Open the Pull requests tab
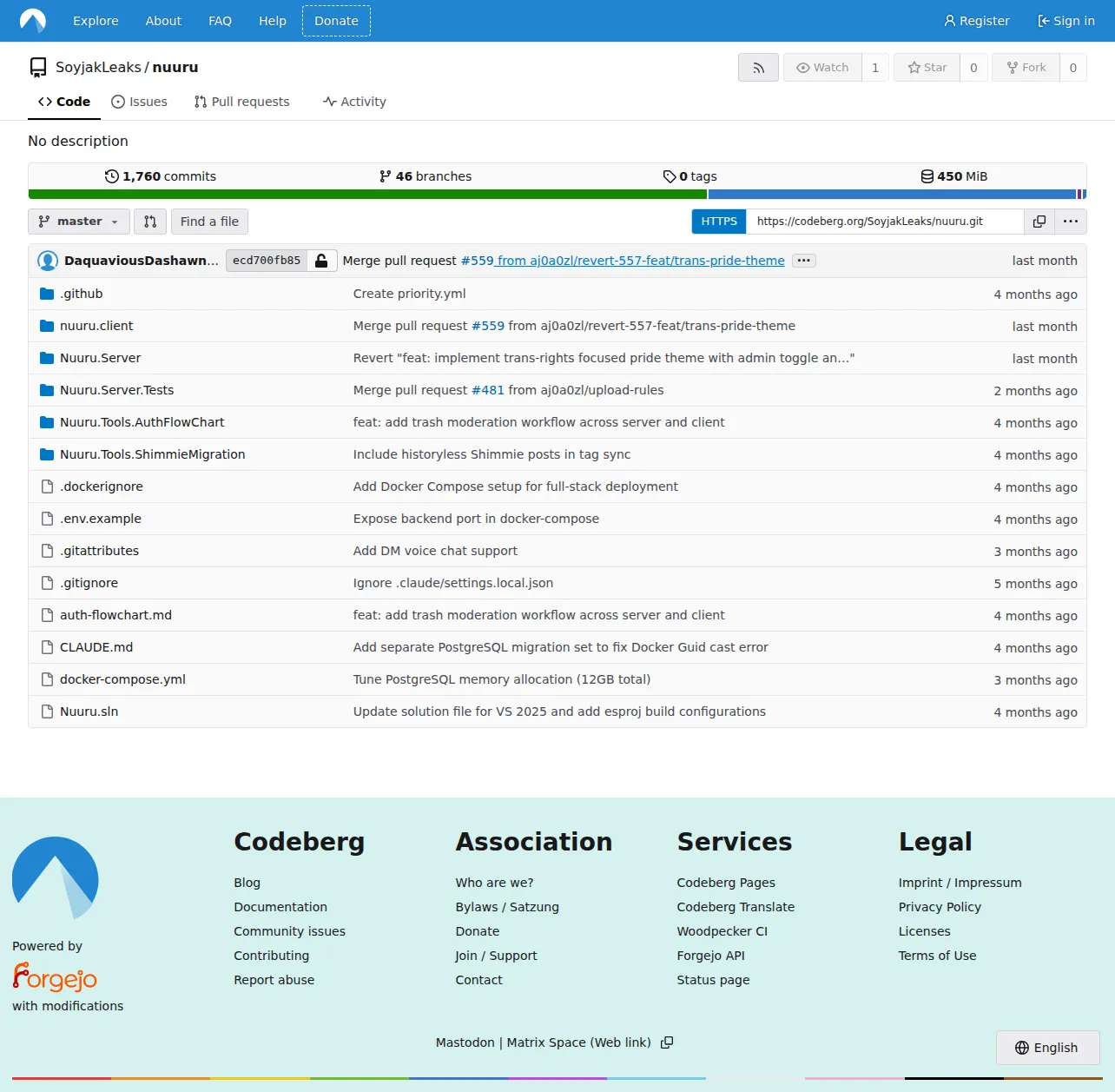The height and width of the screenshot is (1092, 1115). tap(242, 102)
